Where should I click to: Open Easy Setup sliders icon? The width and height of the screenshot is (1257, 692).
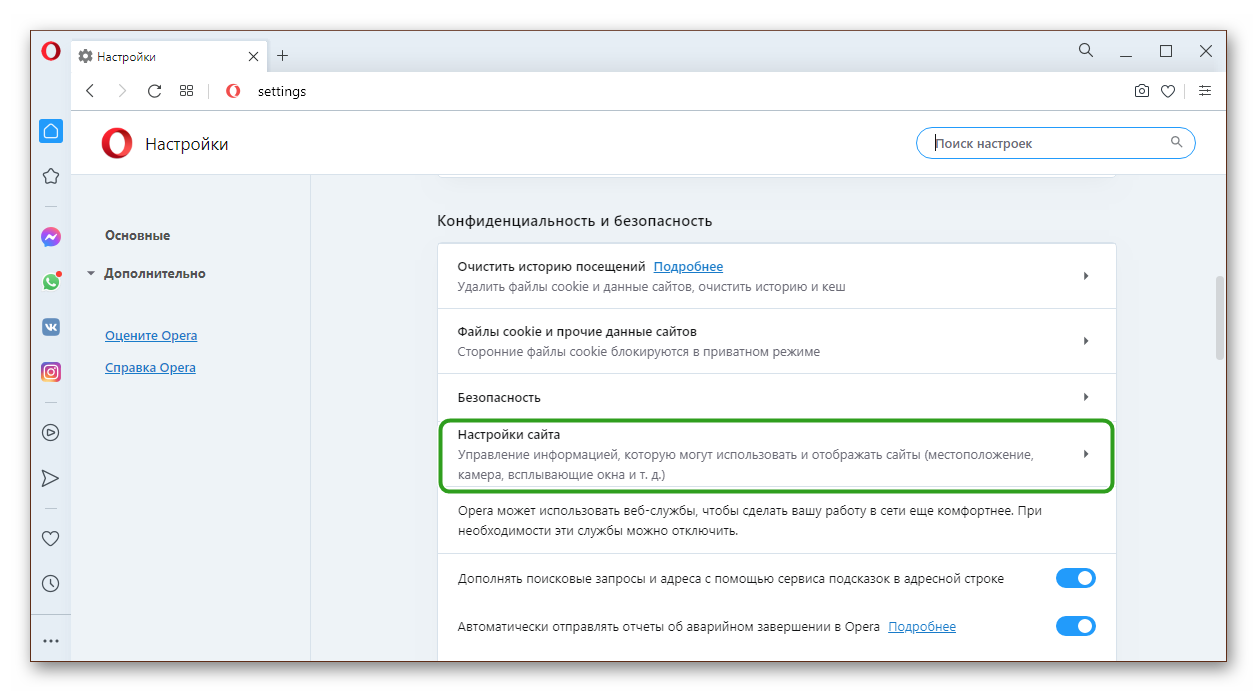1205,91
